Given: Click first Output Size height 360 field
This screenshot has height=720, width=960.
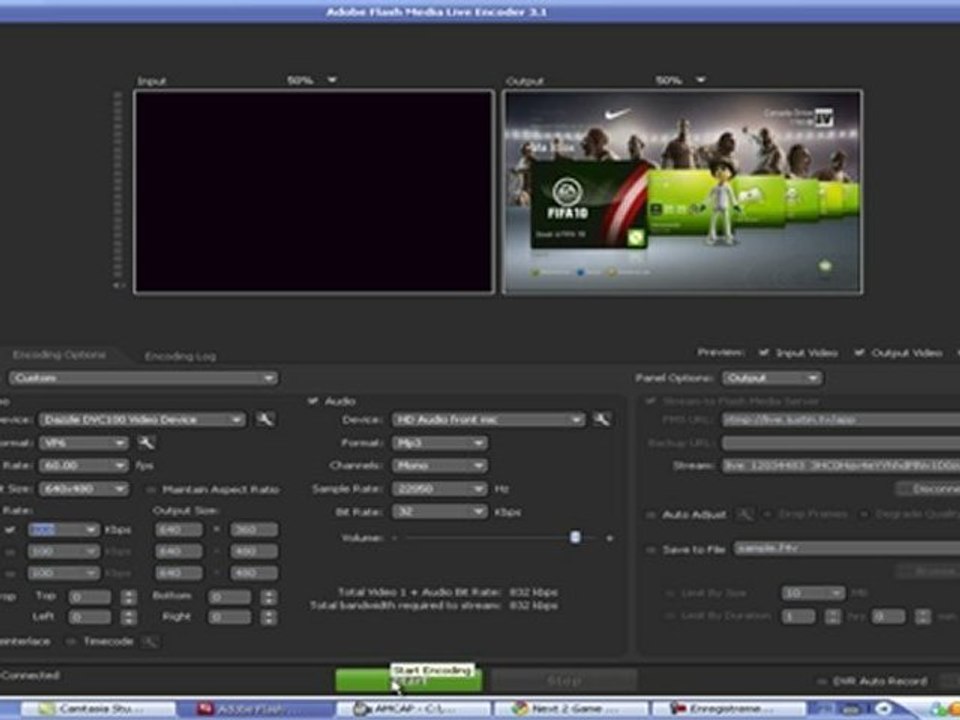Looking at the screenshot, I should (x=253, y=530).
